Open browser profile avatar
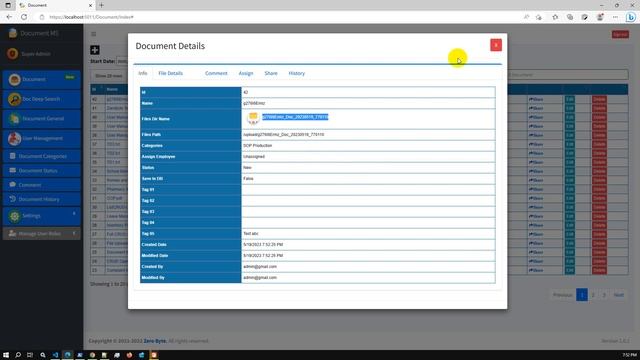 600,17
